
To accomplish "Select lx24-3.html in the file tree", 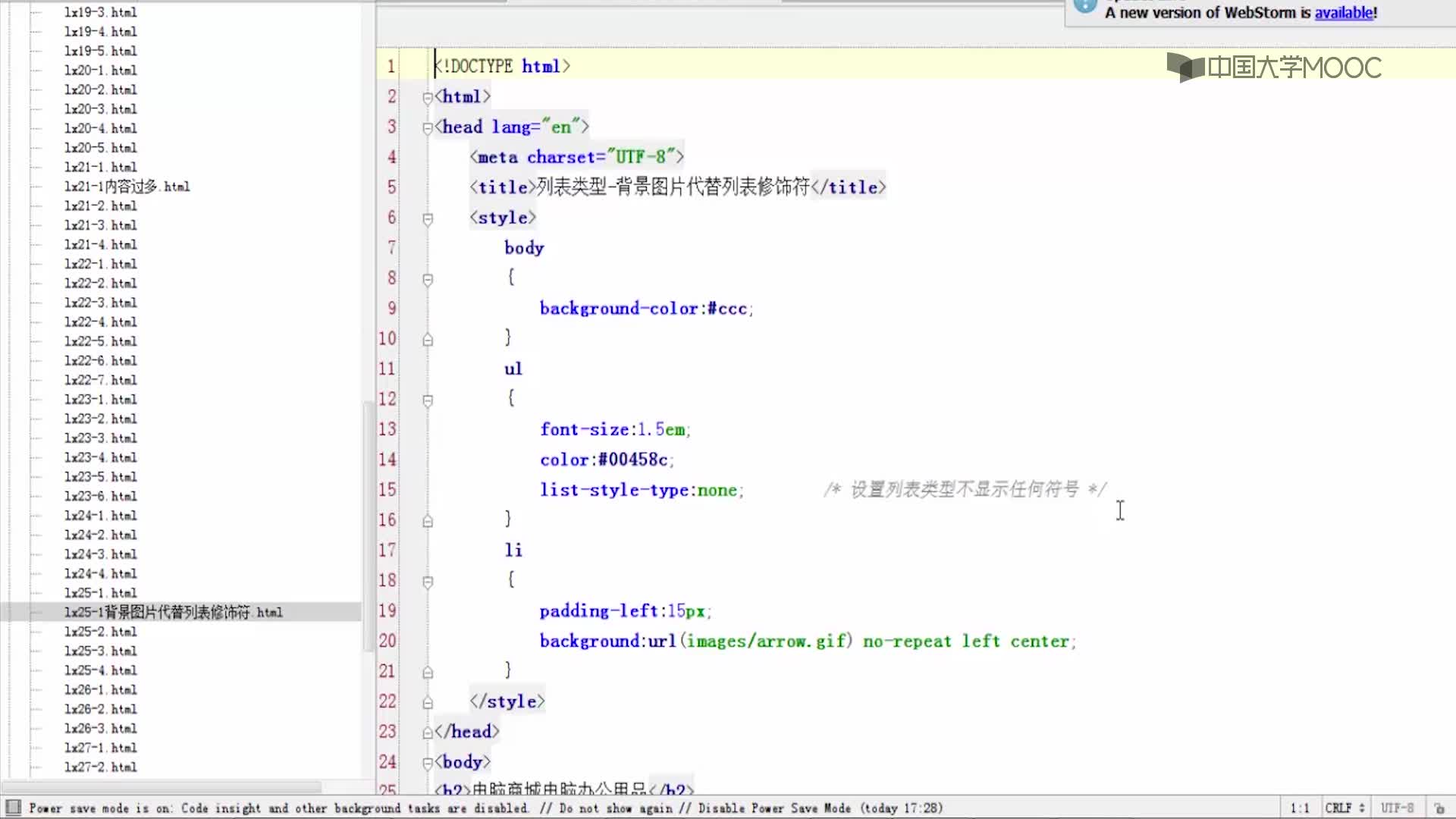I will (100, 554).
